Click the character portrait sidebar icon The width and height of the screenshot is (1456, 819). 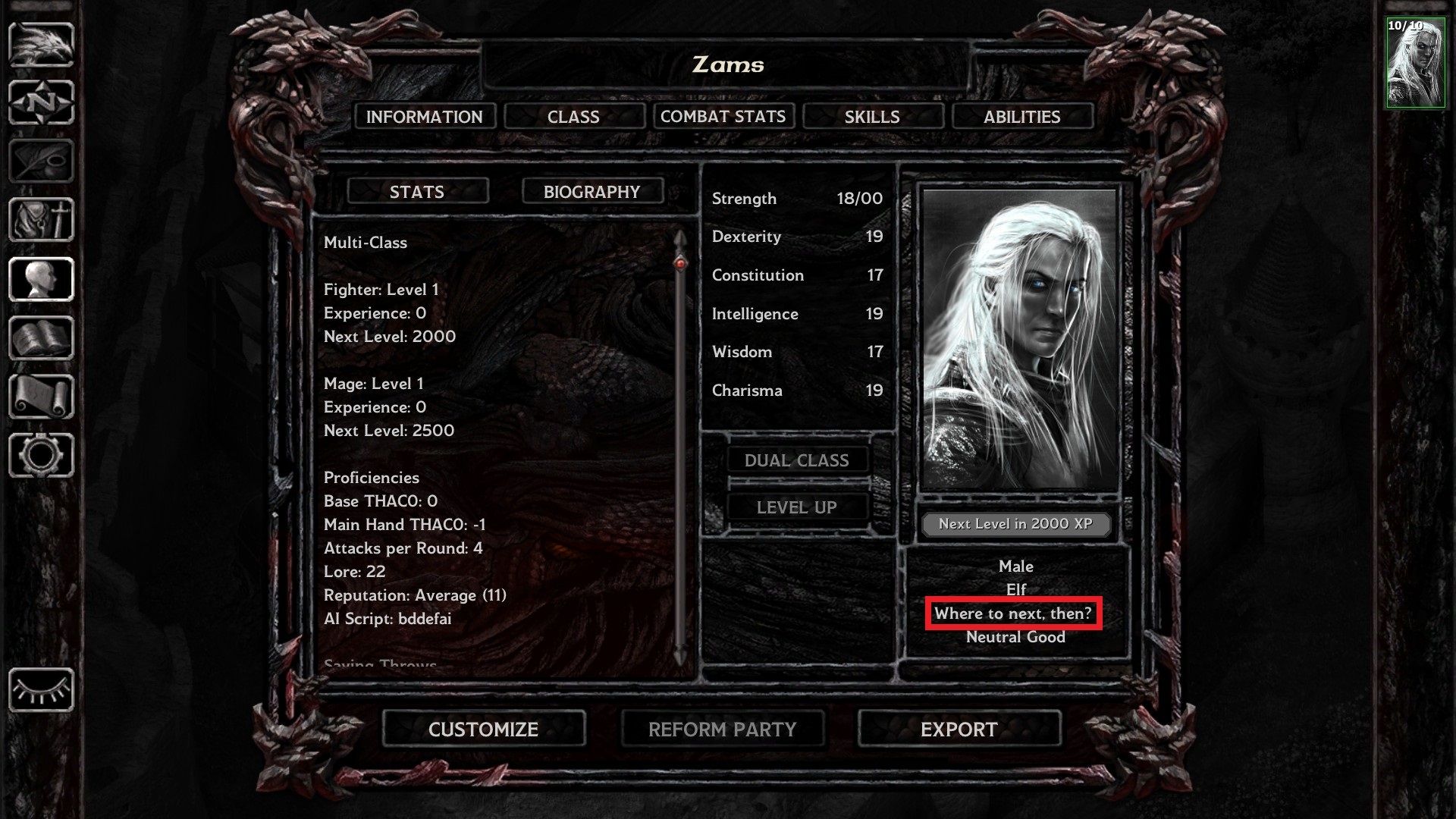(x=41, y=280)
